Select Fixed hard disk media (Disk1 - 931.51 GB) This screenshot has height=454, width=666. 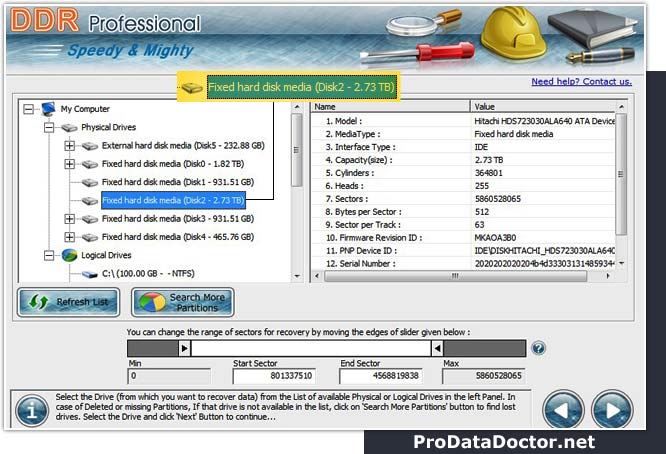coord(178,182)
